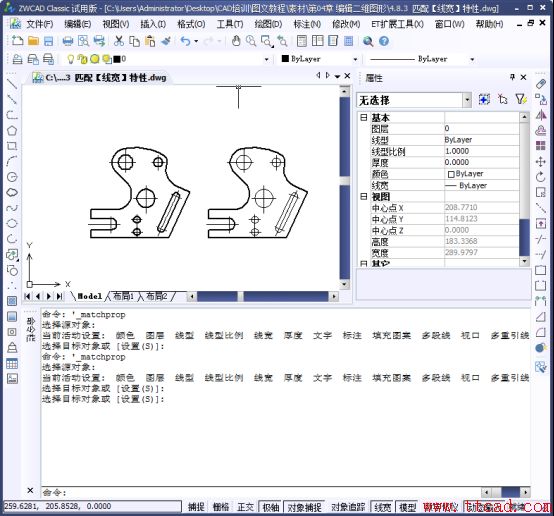Click the 颜色 ByLayer color swatch

[451, 174]
